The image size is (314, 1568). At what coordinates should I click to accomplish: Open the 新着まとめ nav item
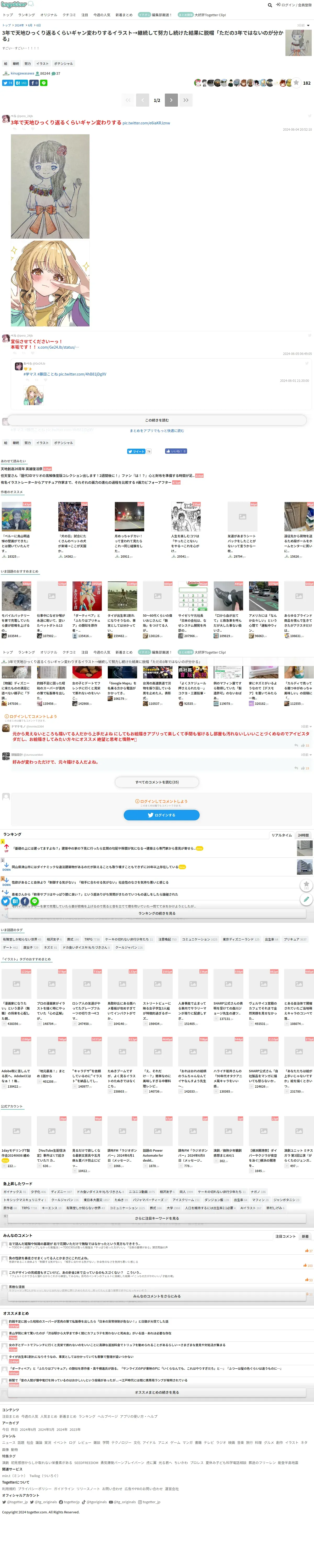(x=124, y=15)
